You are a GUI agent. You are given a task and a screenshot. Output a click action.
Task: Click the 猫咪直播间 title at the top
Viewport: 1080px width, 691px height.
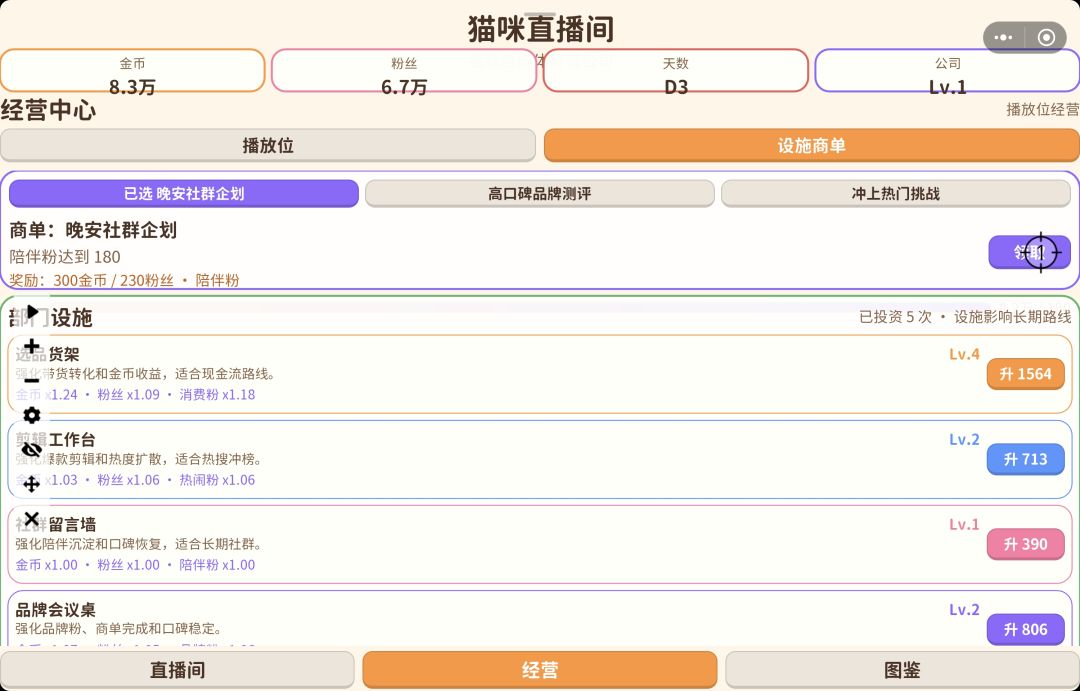pyautogui.click(x=541, y=29)
